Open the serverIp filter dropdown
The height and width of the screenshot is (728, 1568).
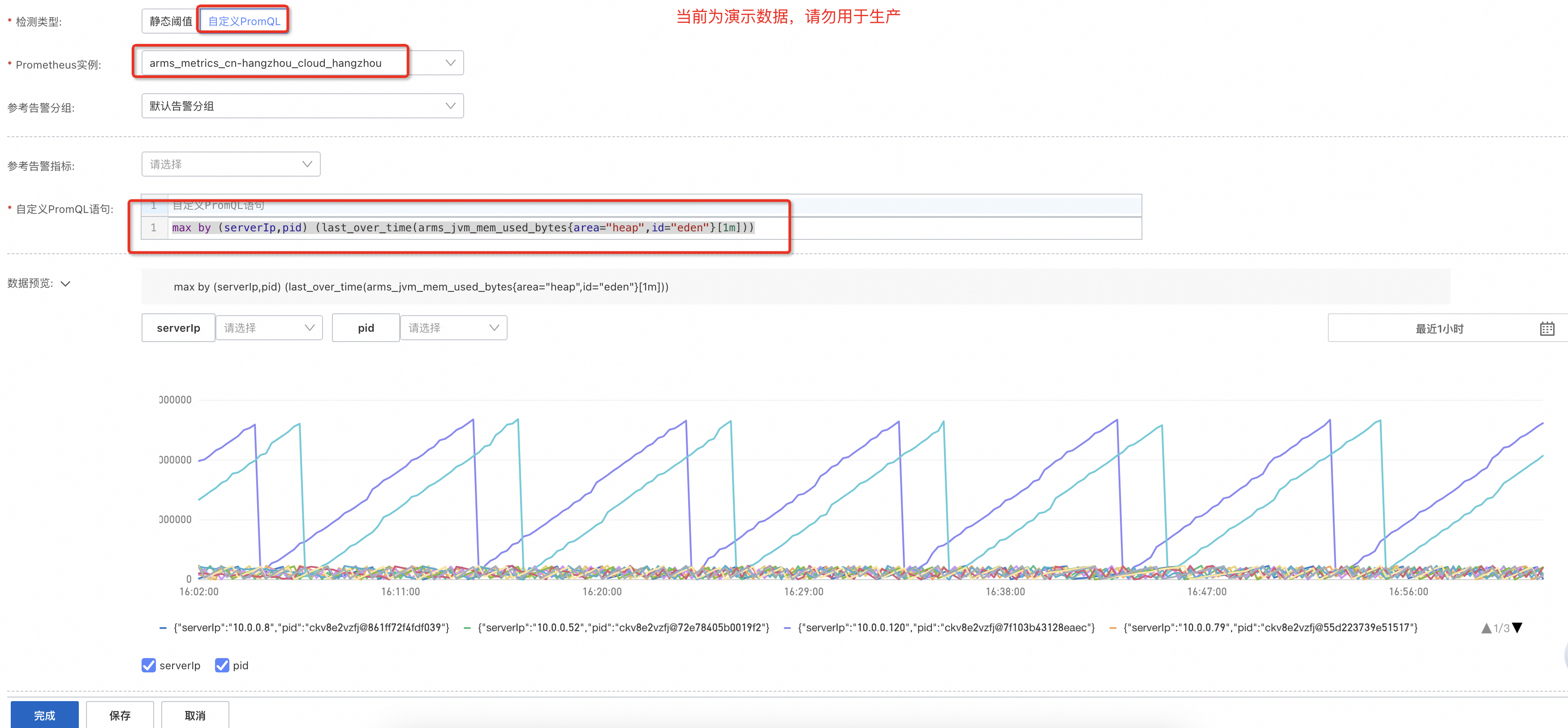(x=269, y=328)
